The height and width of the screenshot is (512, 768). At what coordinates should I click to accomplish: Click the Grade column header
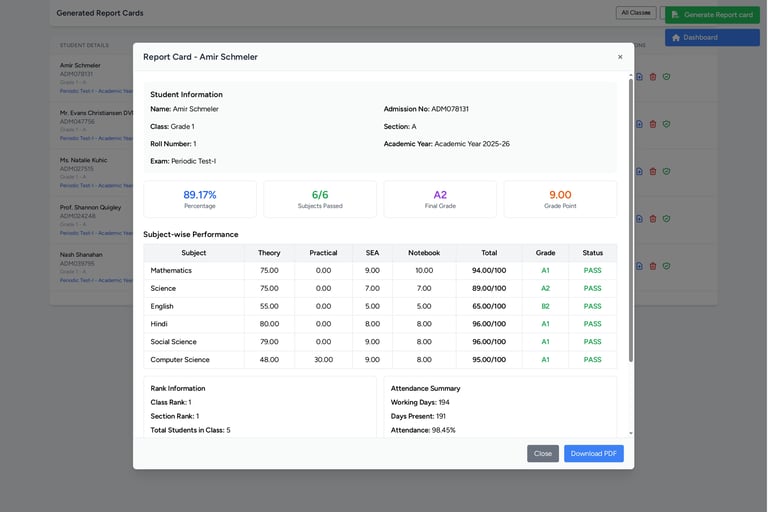[545, 253]
